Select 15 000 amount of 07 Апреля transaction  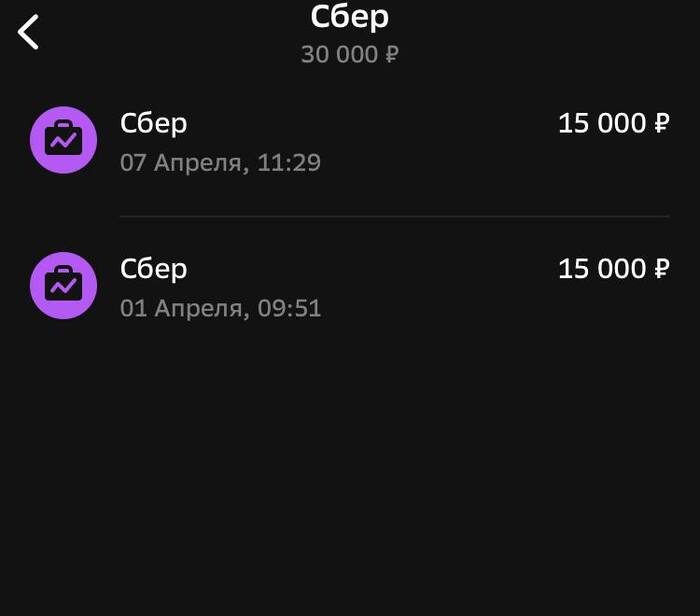[x=602, y=124]
